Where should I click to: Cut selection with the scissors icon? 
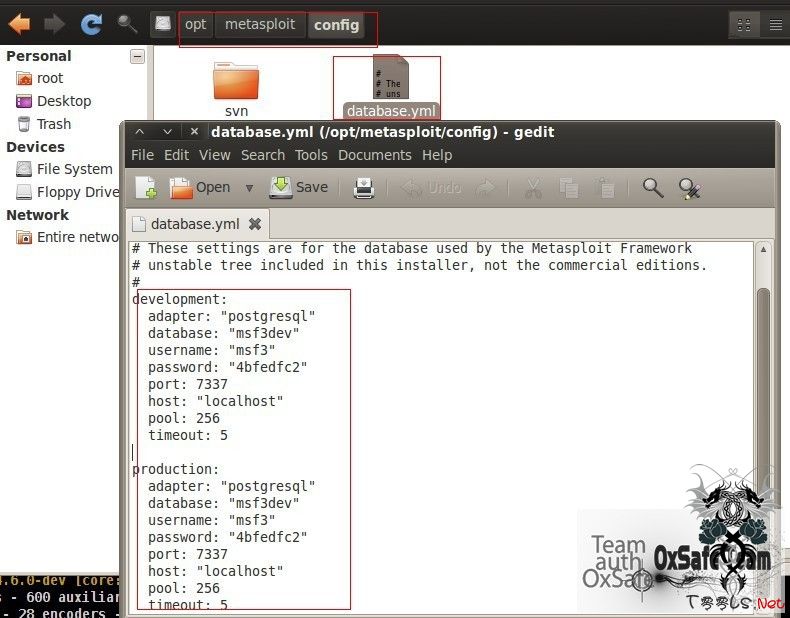click(533, 188)
